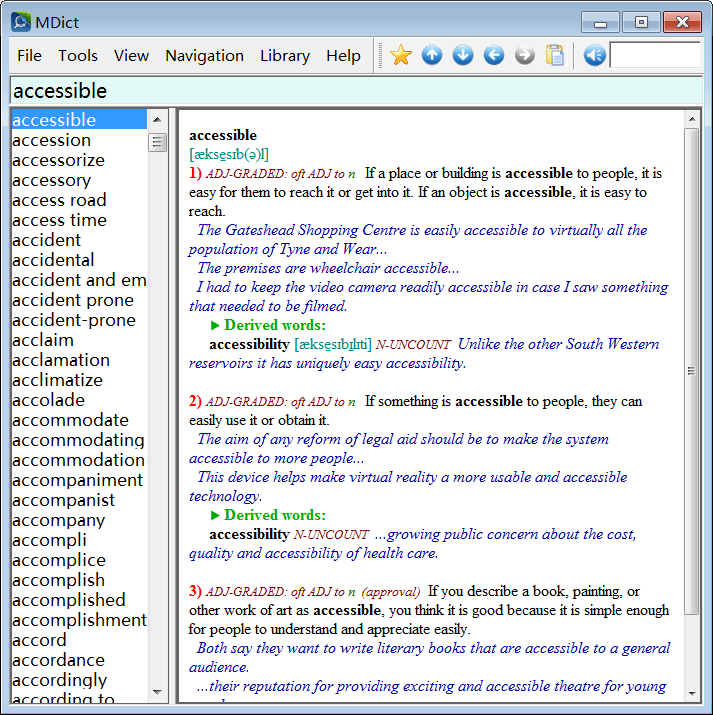The height and width of the screenshot is (715, 713).
Task: Click the blue Back arrow icon
Action: pos(494,55)
